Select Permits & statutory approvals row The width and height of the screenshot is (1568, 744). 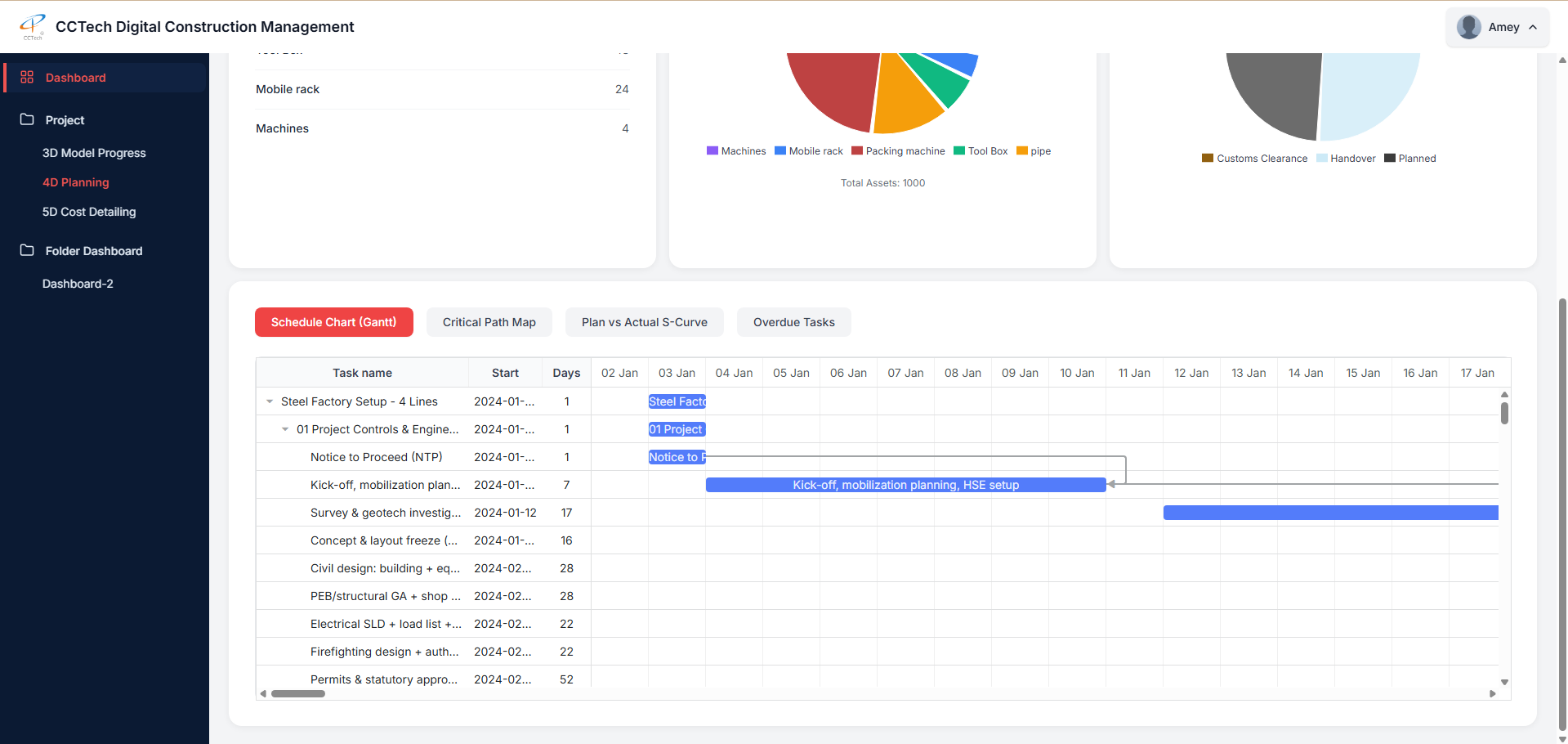click(423, 678)
